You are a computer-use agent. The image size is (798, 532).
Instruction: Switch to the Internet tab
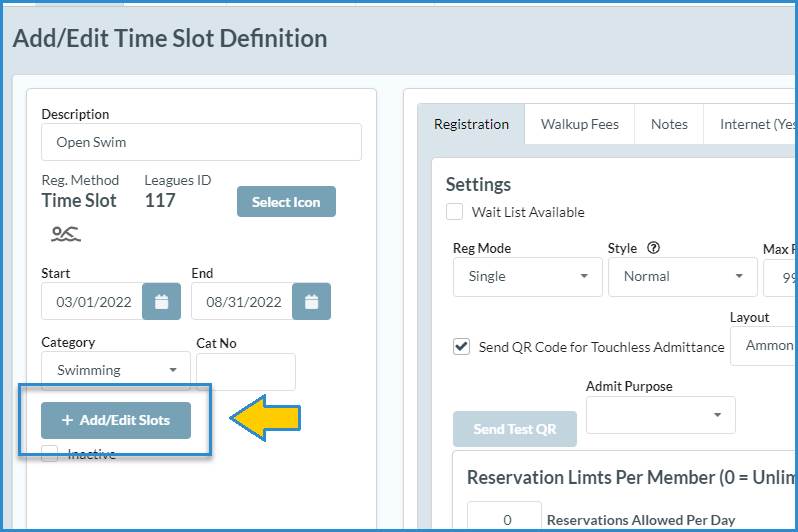757,124
